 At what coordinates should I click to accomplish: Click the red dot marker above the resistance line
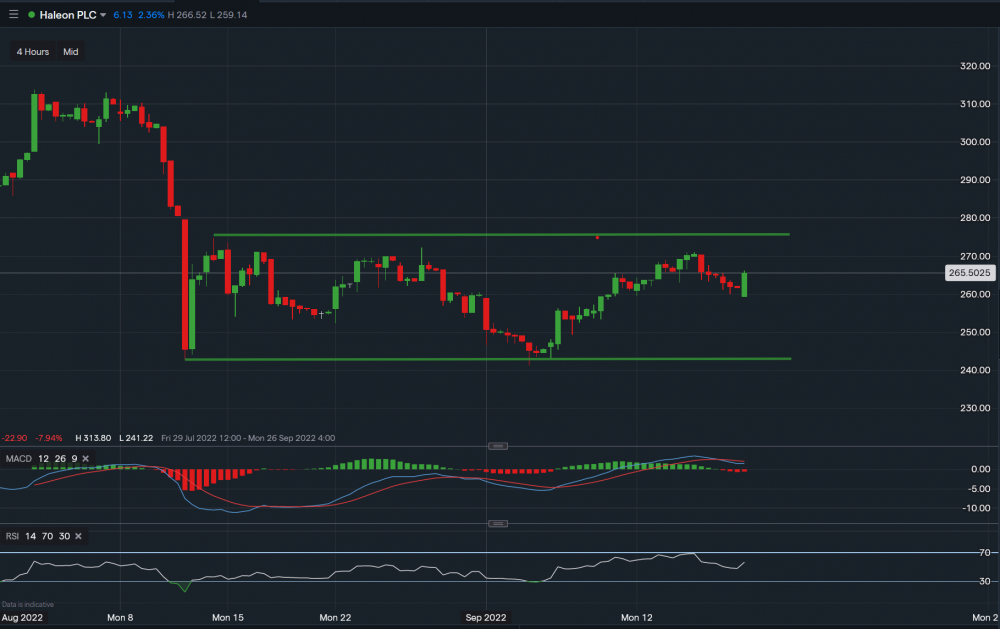597,237
